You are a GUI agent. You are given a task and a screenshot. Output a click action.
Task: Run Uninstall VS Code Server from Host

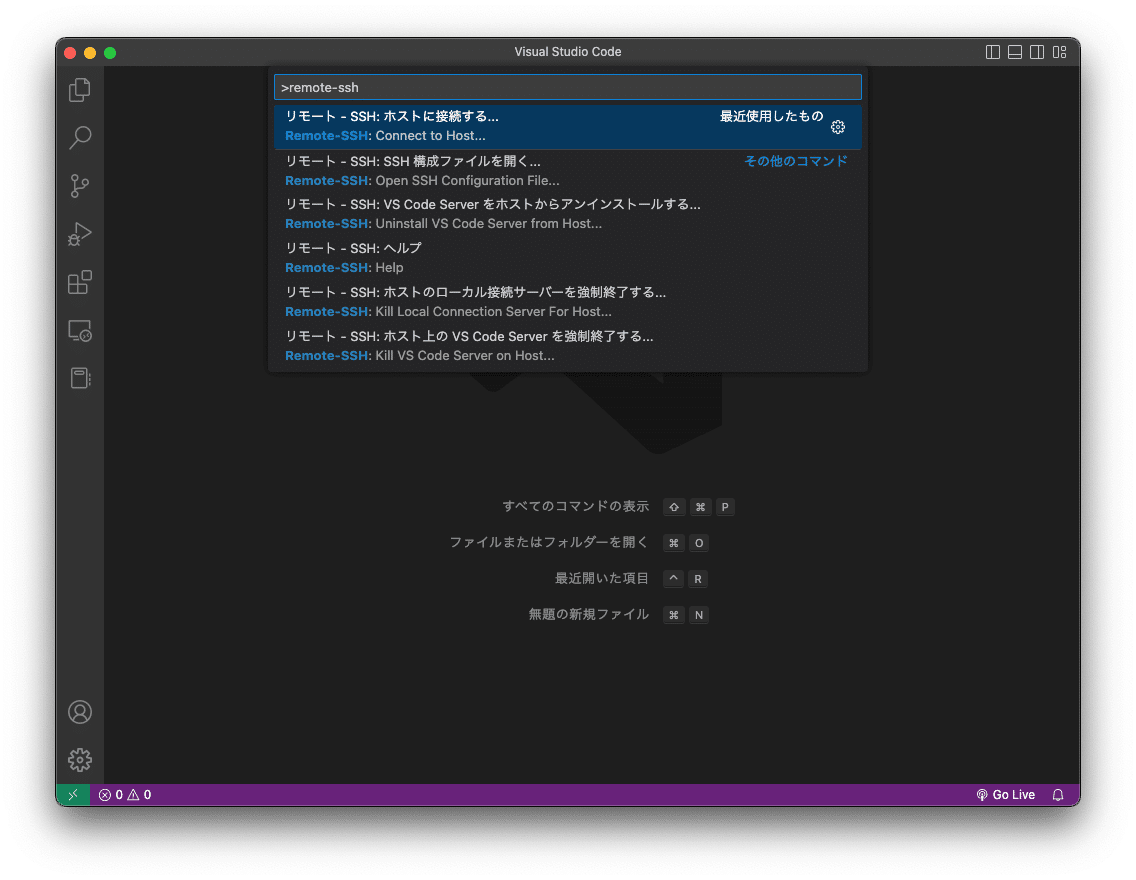point(567,214)
